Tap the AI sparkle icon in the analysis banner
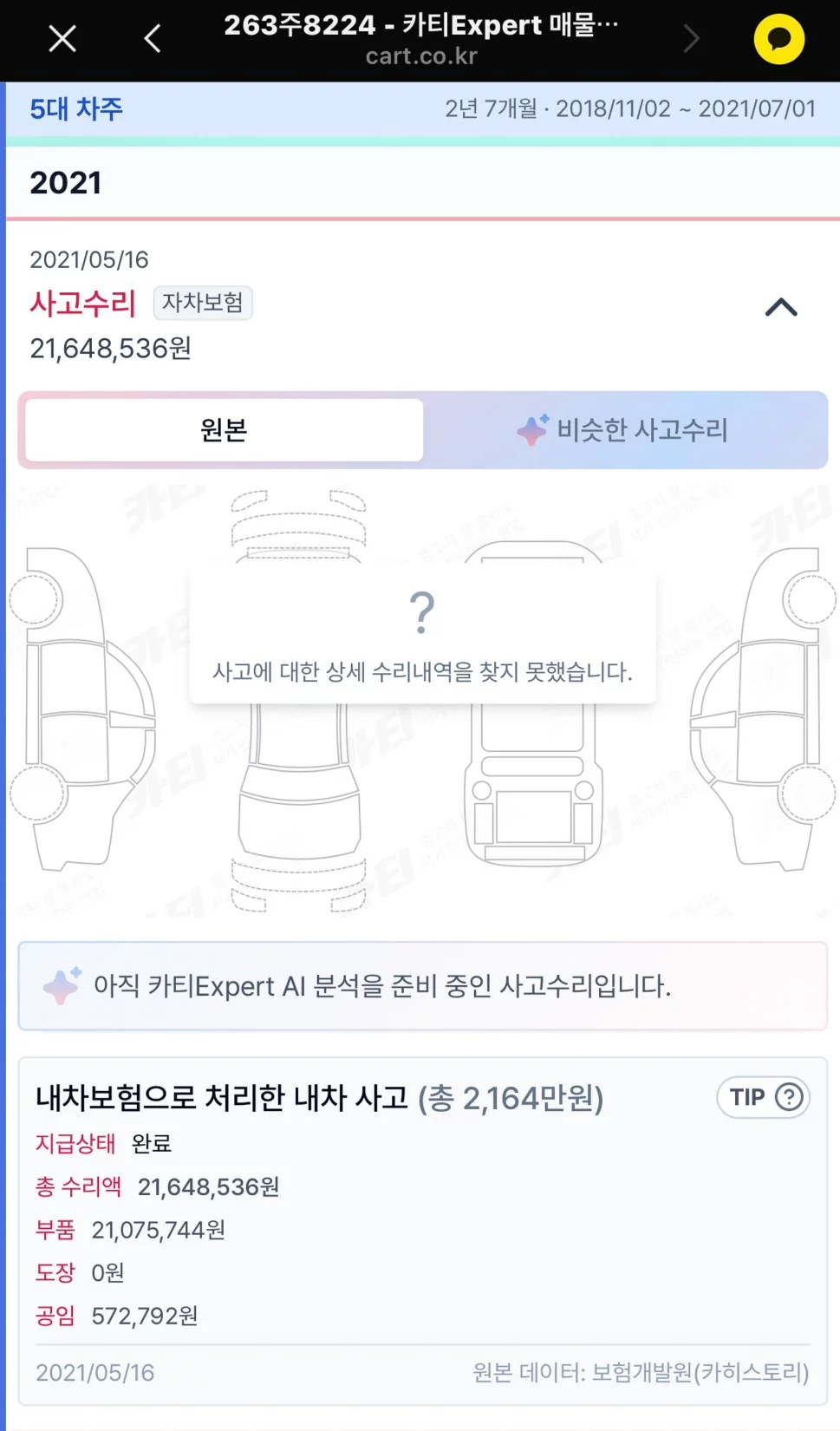Viewport: 840px width, 1431px height. pos(62,986)
